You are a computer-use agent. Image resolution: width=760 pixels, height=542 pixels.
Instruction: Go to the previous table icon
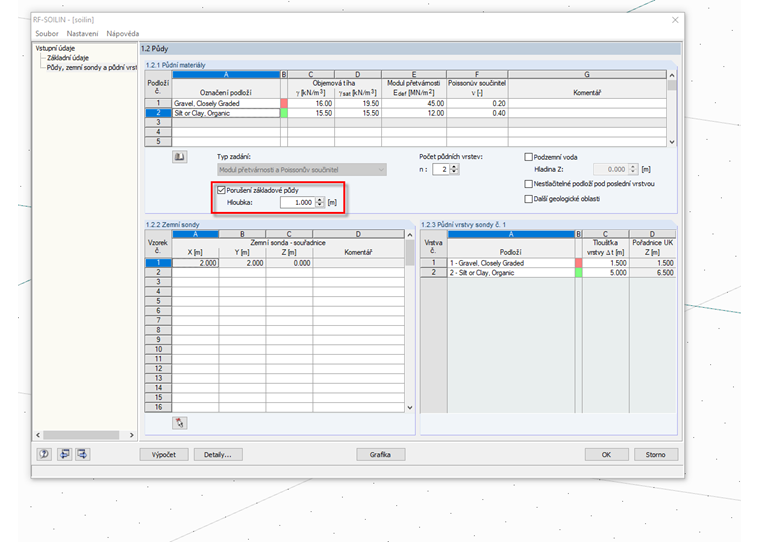64,454
